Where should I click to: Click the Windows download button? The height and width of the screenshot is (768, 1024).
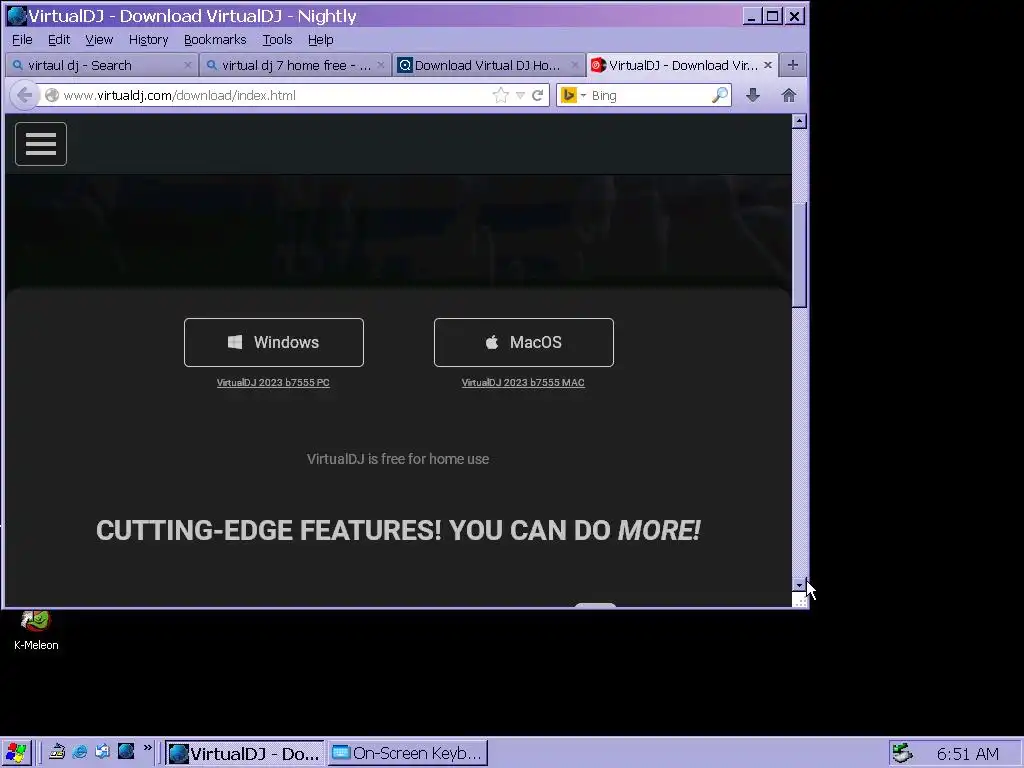pyautogui.click(x=274, y=342)
